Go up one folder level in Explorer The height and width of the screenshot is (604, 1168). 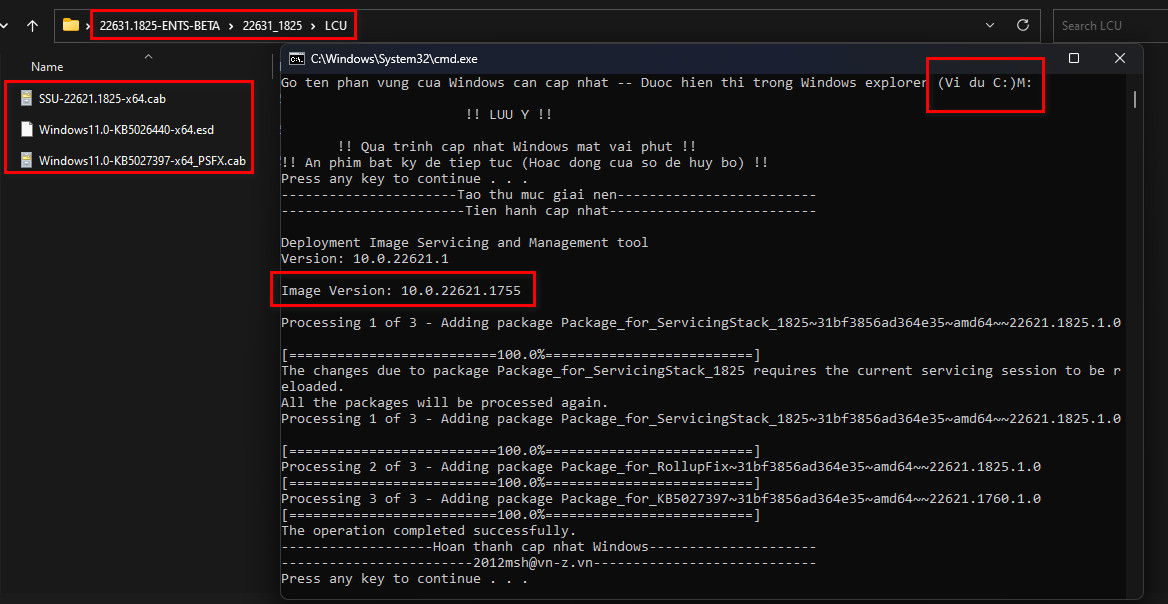(x=32, y=25)
